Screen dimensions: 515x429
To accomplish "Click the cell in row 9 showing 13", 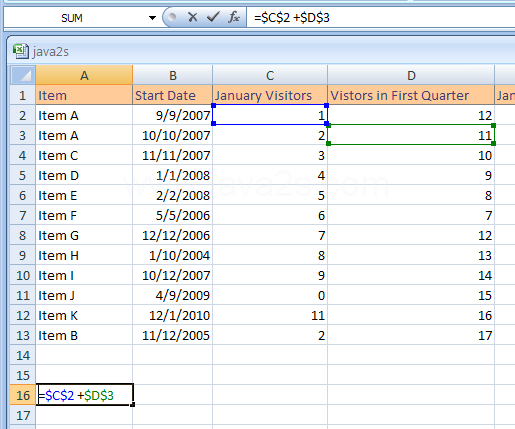I will tap(411, 255).
